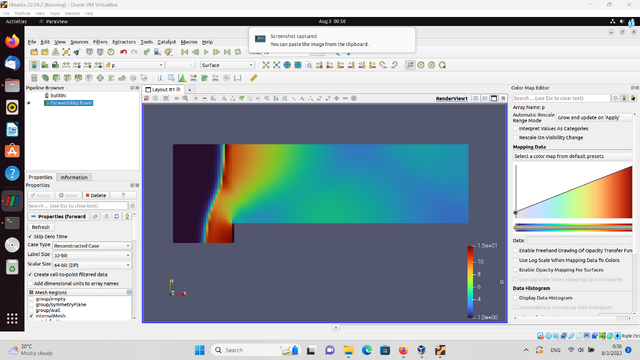Click the Reset Camera icon
The width and height of the screenshot is (640, 360).
point(266,65)
